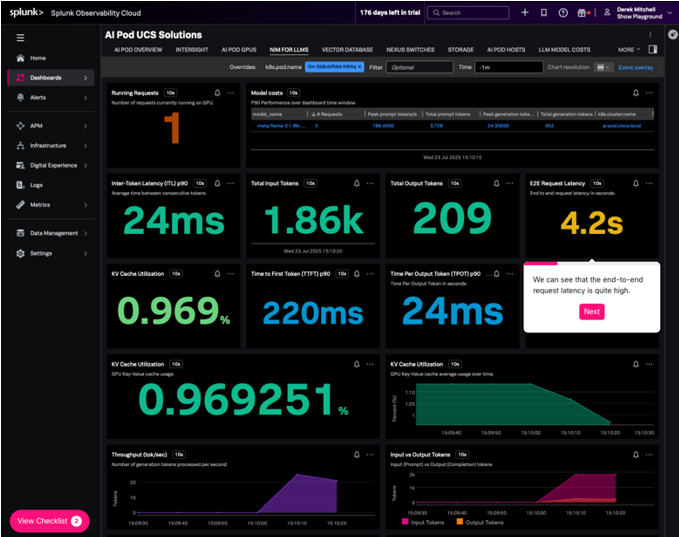Open the bookmarks icon in header
The width and height of the screenshot is (679, 537).
(544, 13)
